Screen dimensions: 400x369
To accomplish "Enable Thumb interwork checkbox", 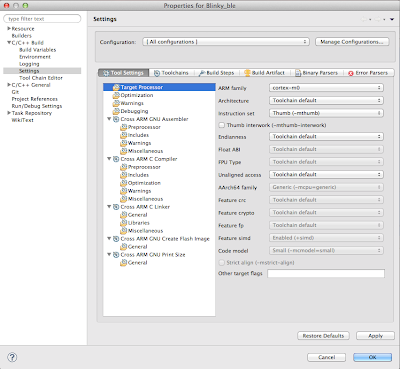I will (x=222, y=125).
